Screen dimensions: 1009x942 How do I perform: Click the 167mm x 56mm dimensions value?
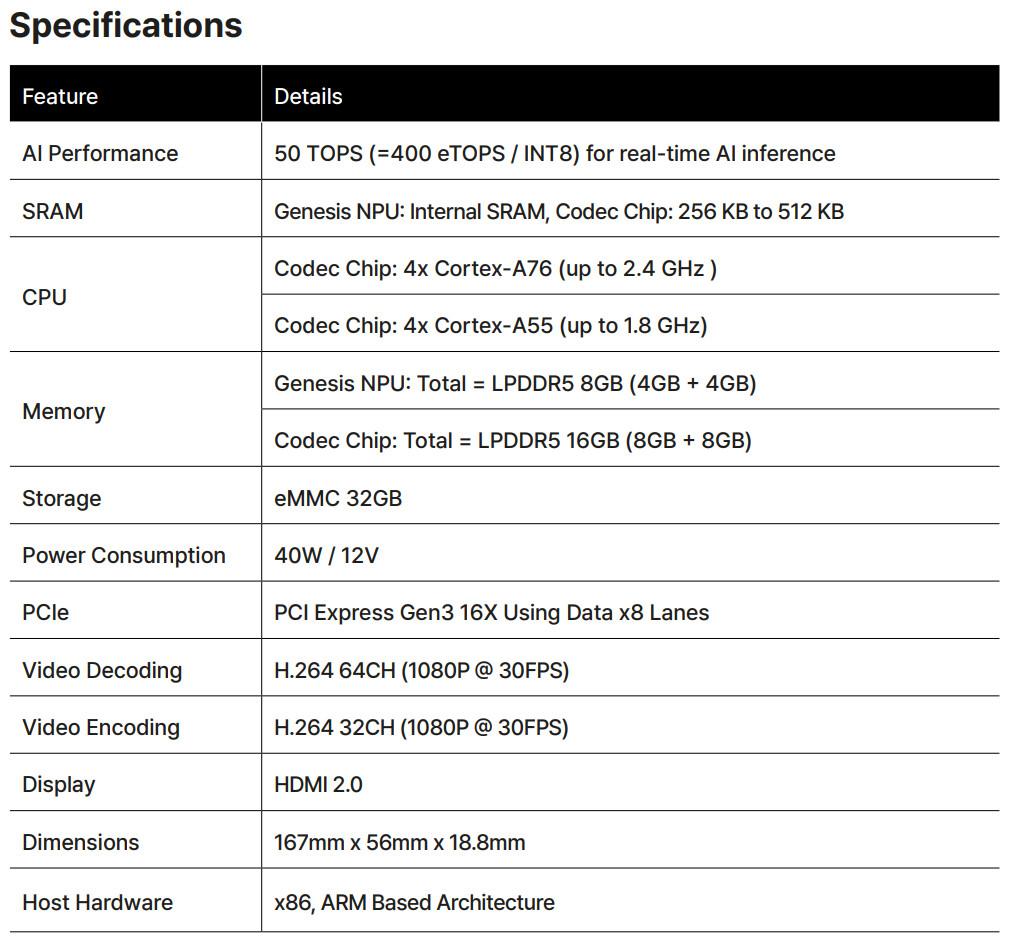tap(399, 843)
